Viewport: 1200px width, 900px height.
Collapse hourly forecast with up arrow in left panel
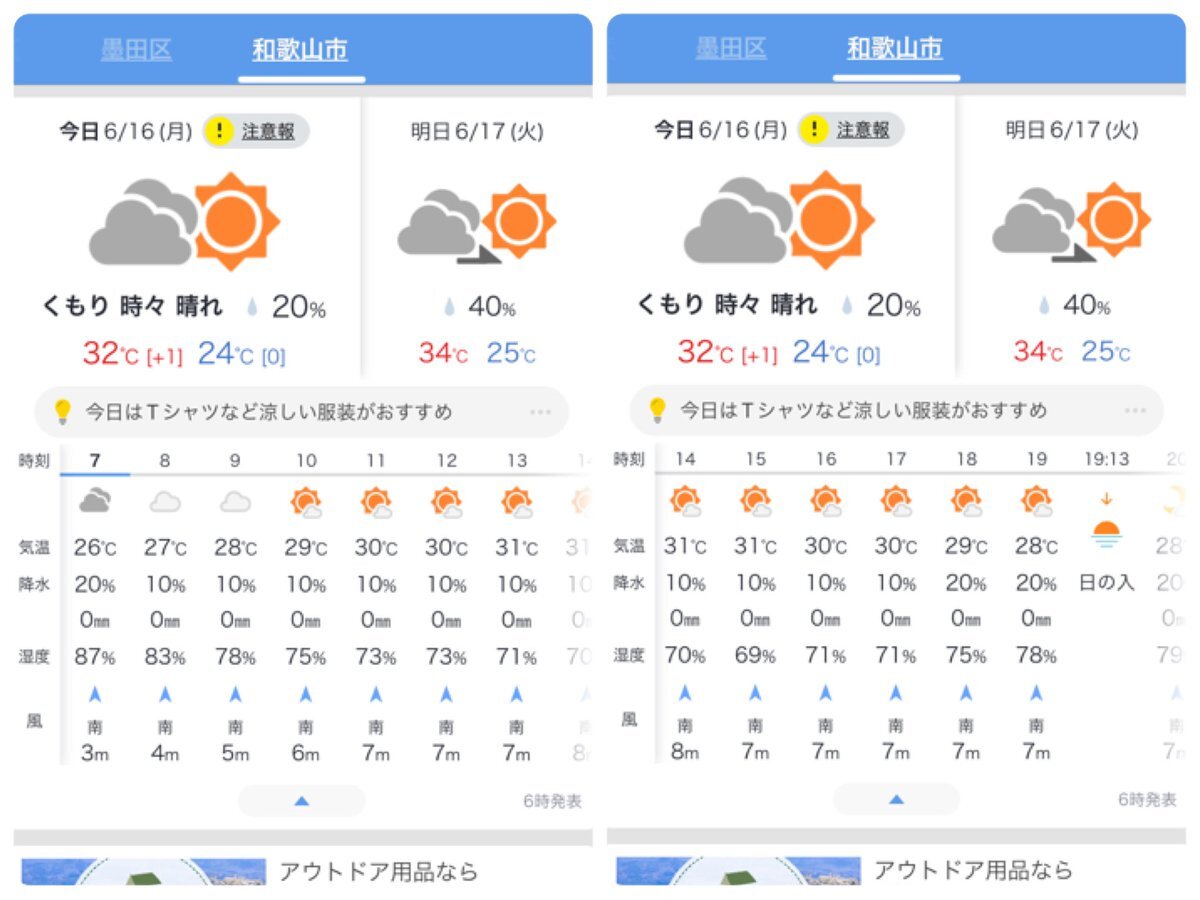[302, 801]
